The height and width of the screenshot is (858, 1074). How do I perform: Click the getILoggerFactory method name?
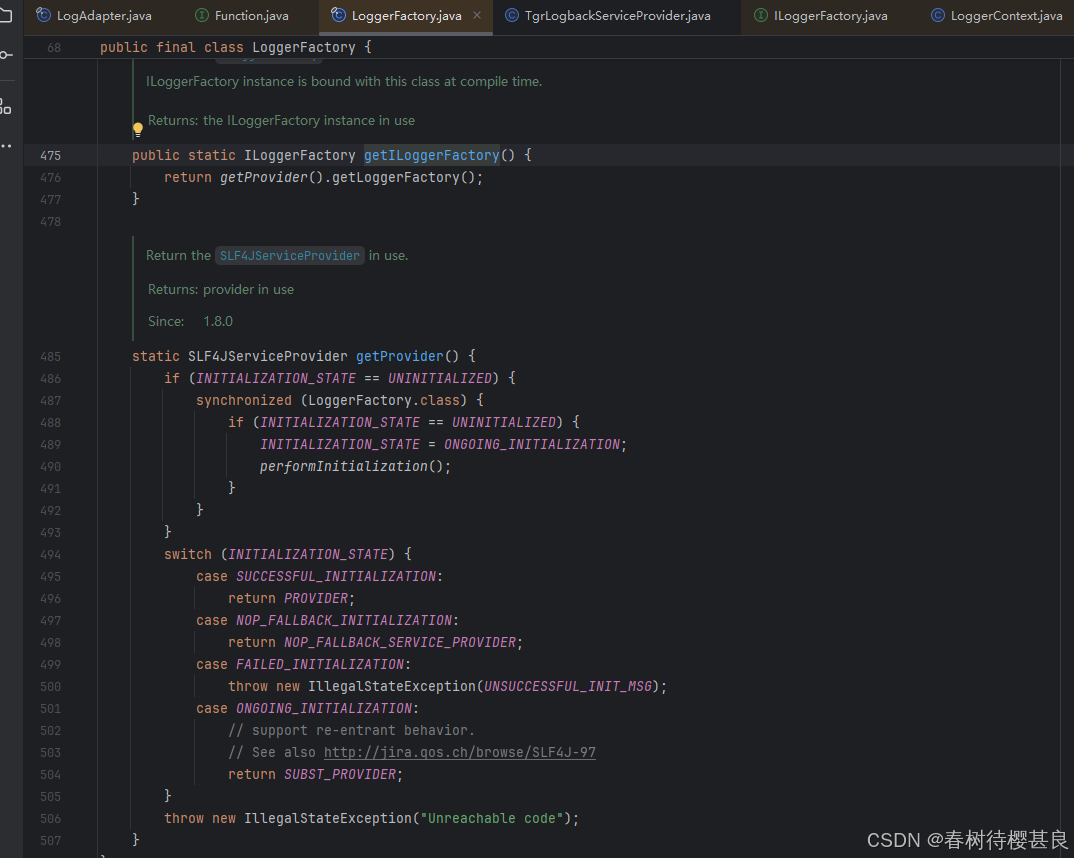point(432,155)
